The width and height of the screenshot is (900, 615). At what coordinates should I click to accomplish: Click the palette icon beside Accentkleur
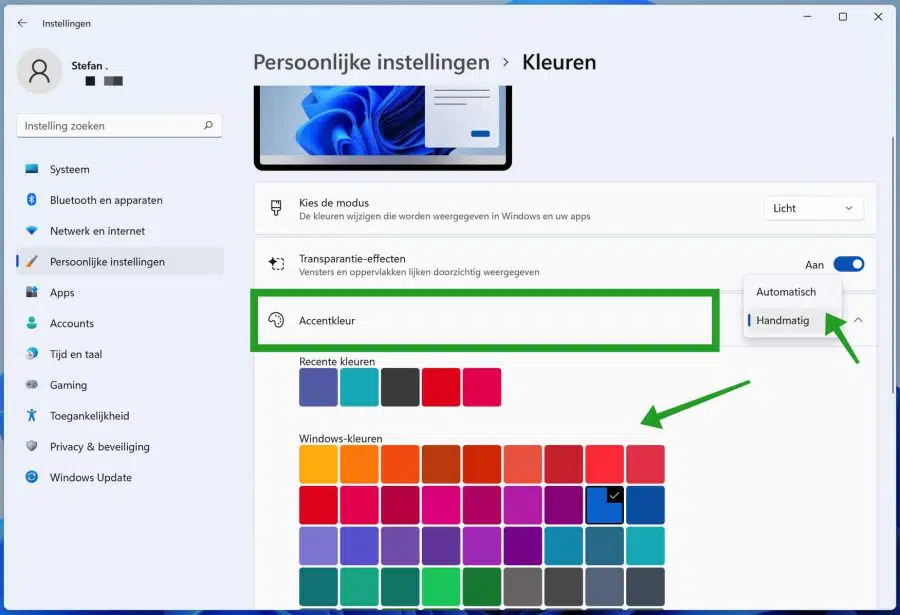[x=276, y=320]
